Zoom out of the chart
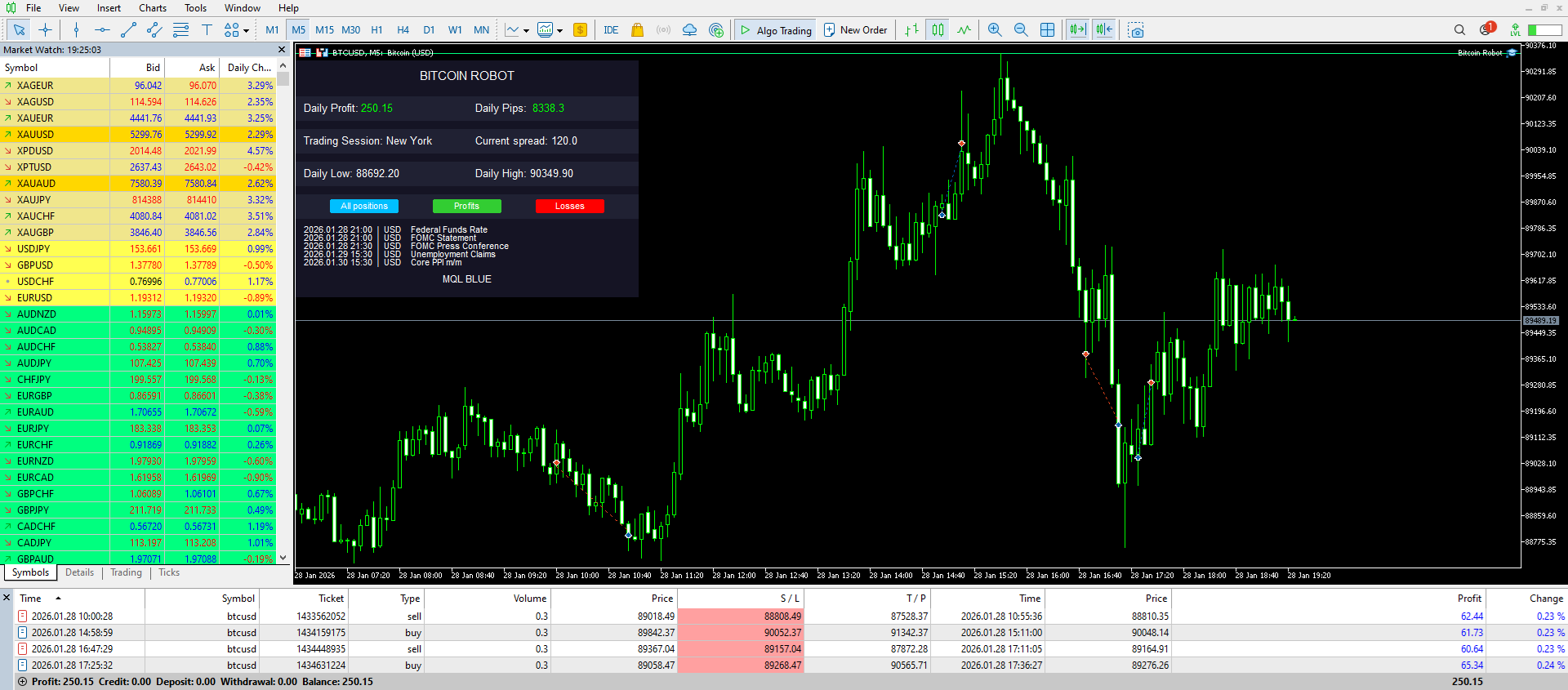The image size is (1568, 690). (1021, 30)
